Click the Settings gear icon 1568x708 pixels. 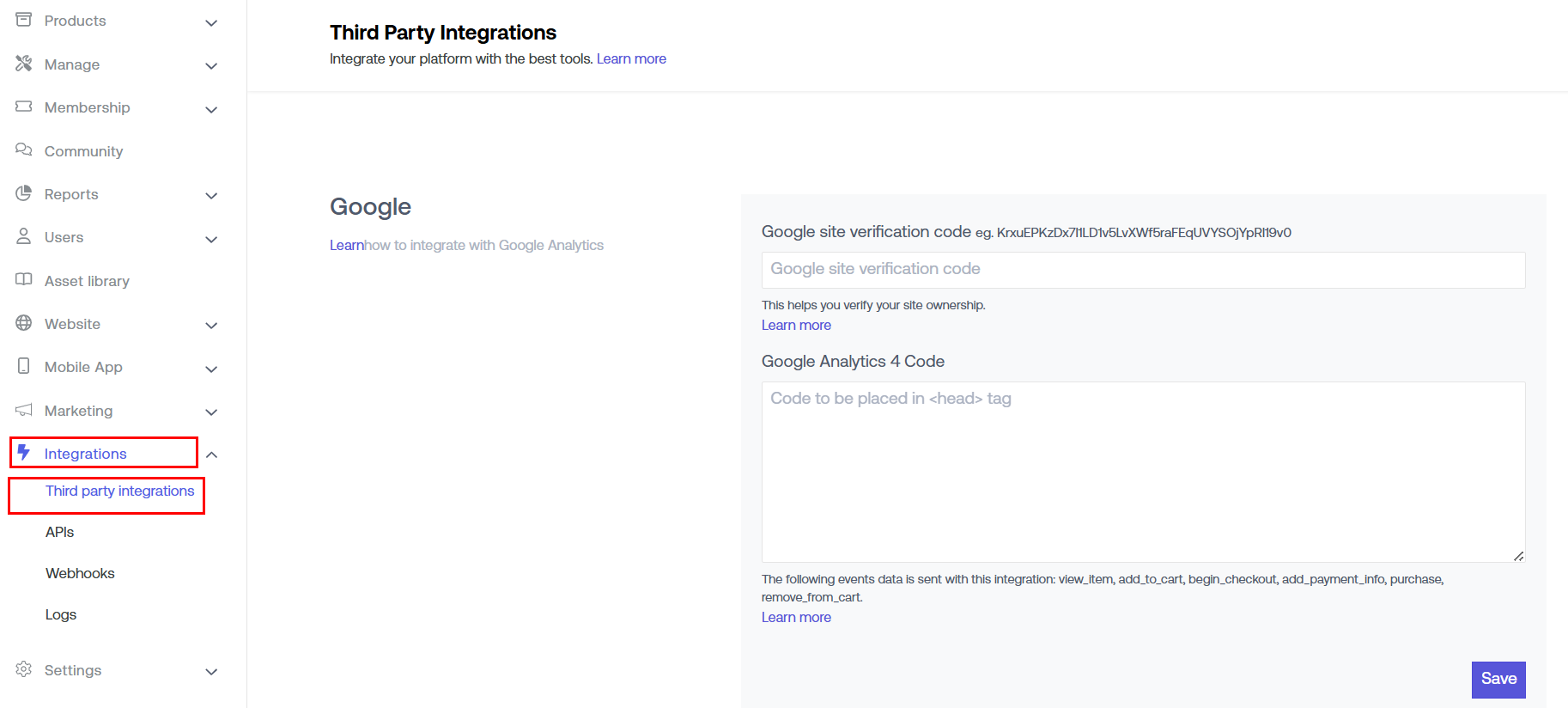[24, 669]
